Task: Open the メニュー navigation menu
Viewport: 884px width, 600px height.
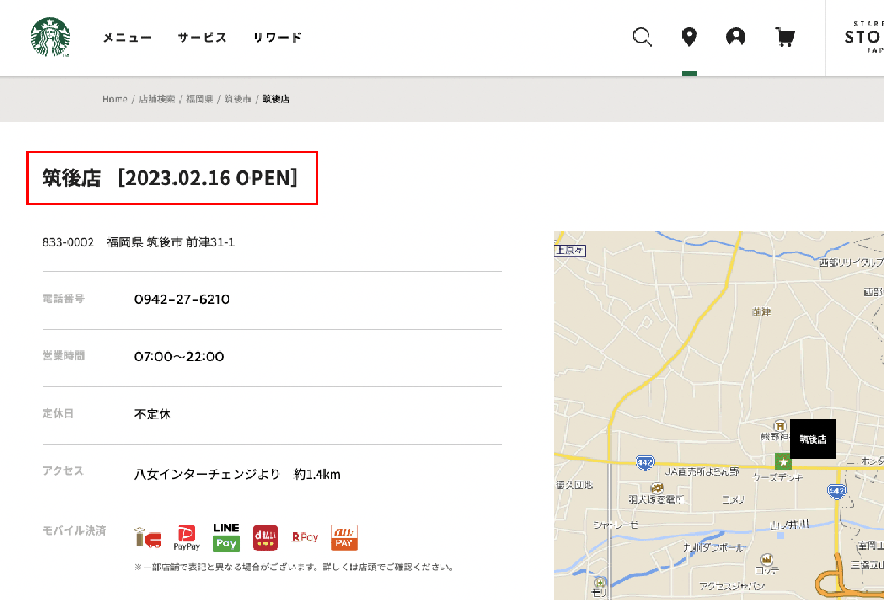Action: [127, 38]
